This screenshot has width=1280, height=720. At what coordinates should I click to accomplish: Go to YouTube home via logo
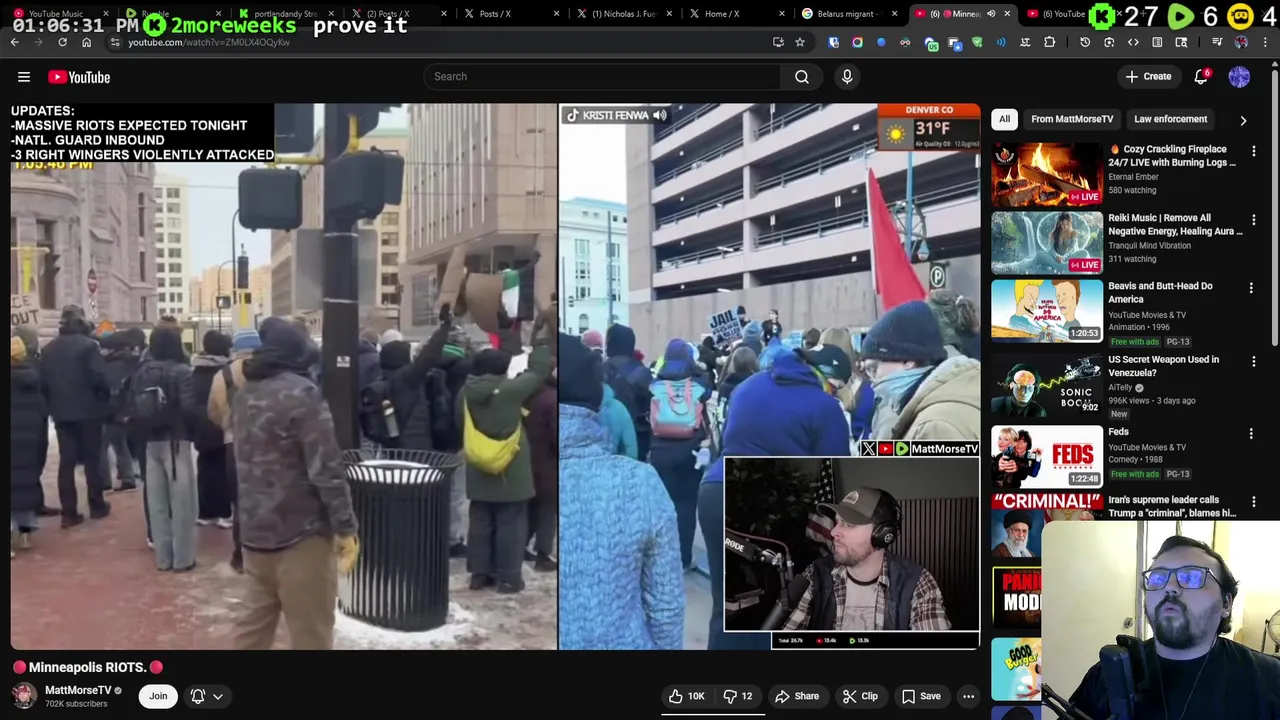click(x=79, y=77)
